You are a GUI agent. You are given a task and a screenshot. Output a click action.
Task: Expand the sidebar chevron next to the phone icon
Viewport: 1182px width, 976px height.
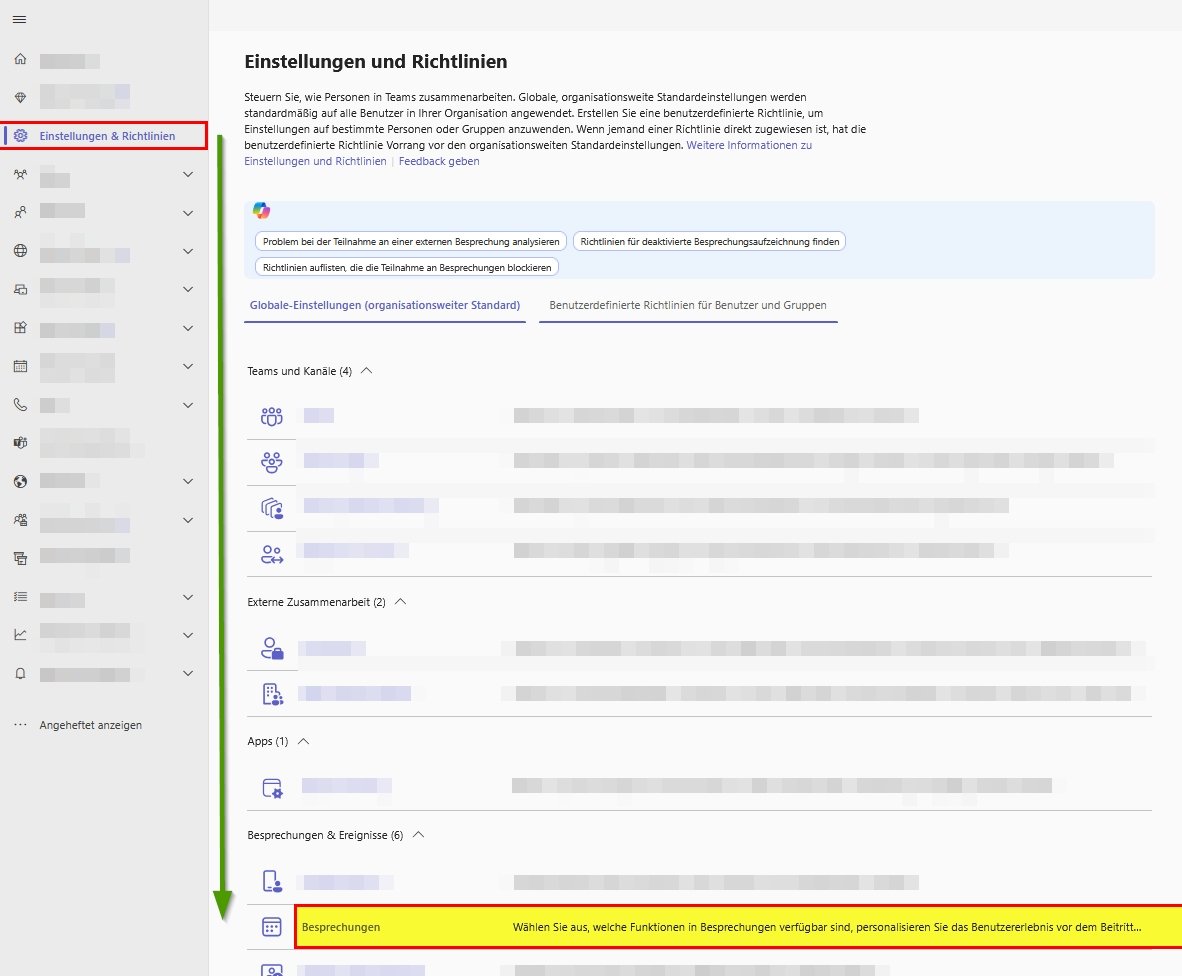point(188,405)
